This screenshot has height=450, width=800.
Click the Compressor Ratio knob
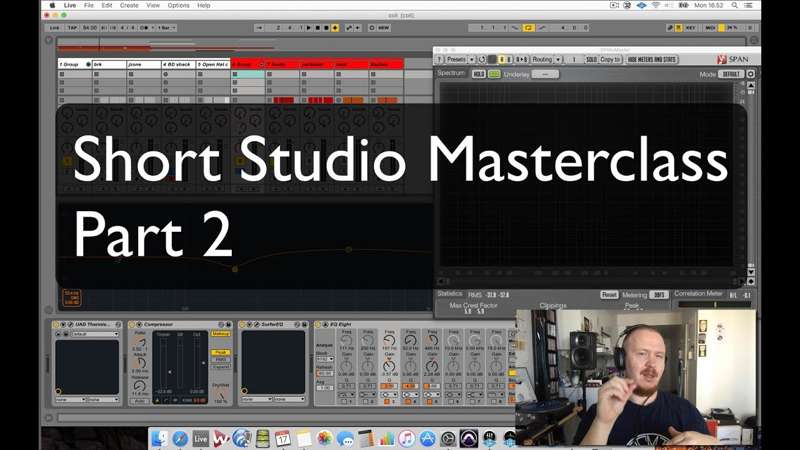140,343
